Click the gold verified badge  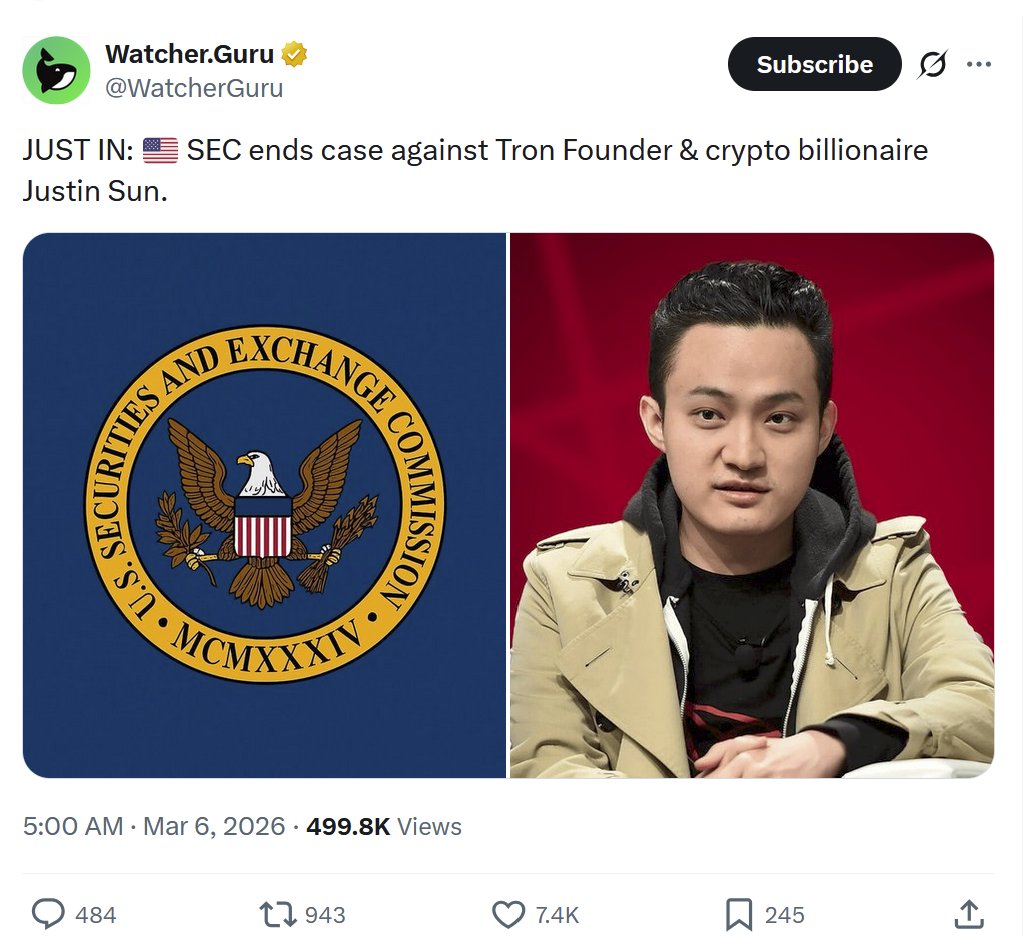tap(294, 54)
